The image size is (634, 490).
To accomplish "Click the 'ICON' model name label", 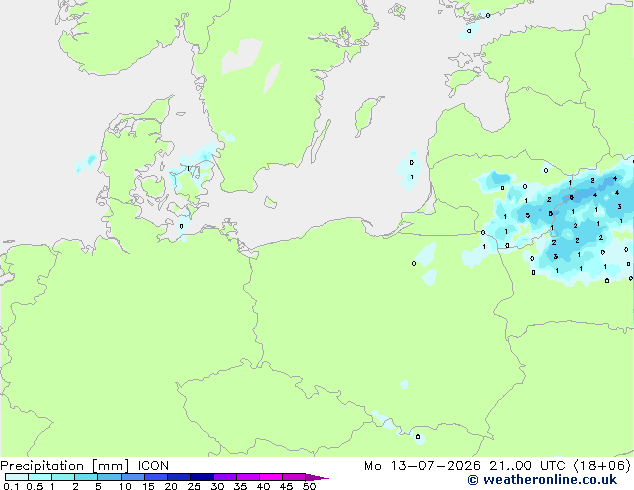I will click(153, 466).
